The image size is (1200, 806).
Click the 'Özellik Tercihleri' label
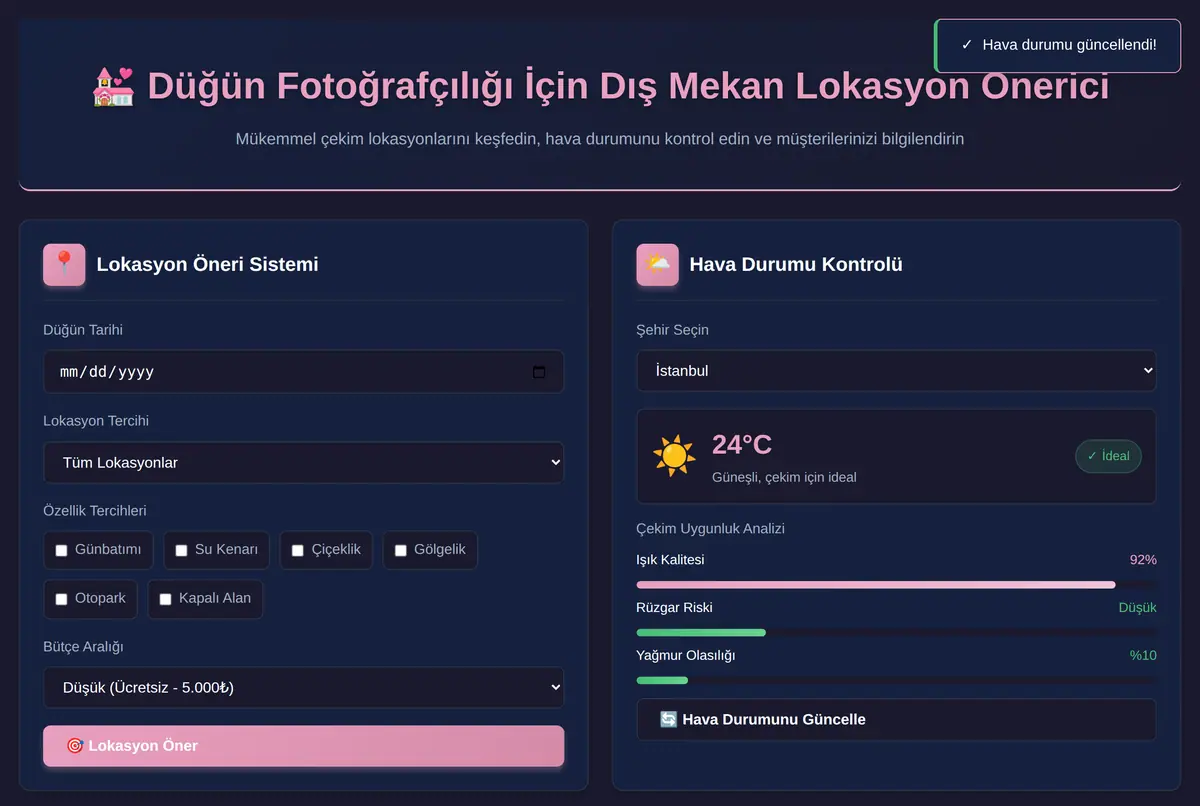point(95,511)
